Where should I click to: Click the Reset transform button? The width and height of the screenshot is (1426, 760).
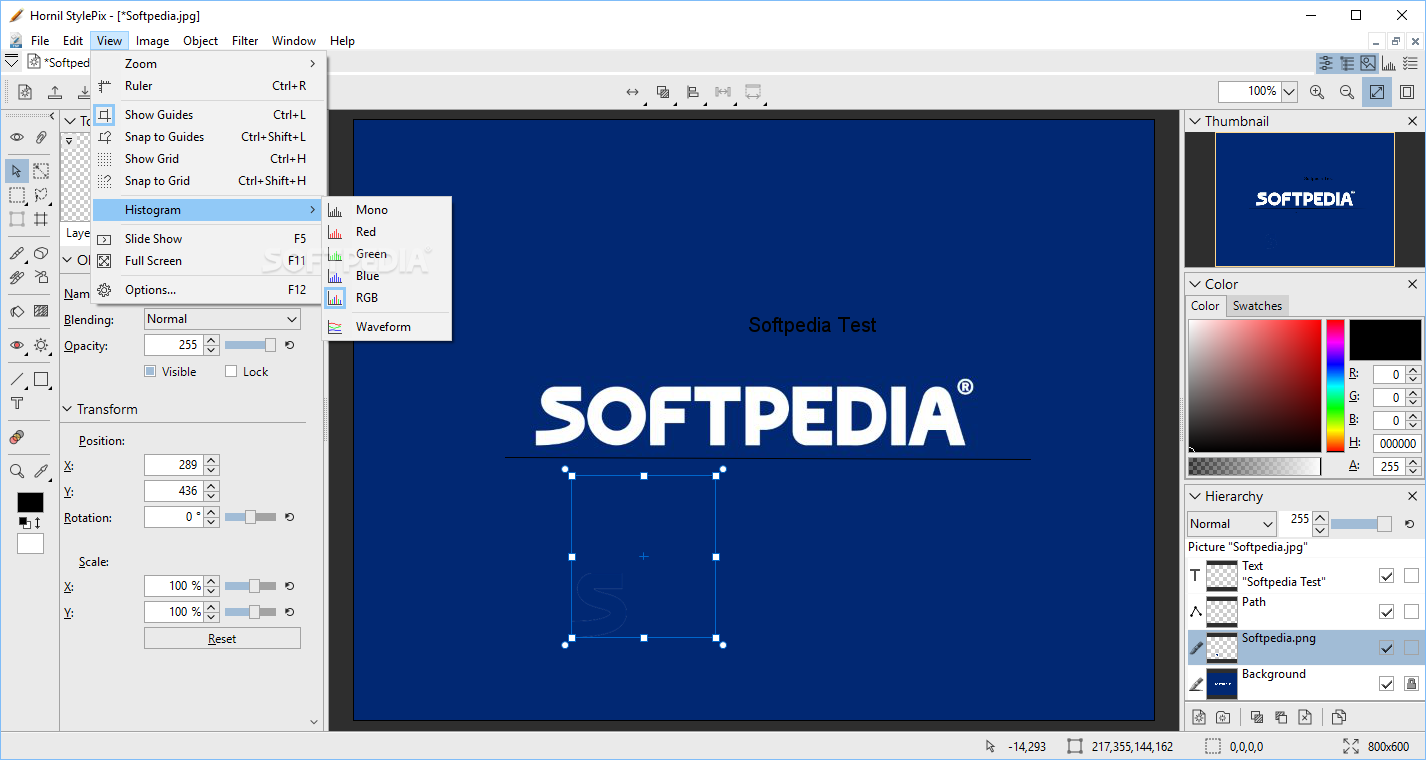[222, 639]
